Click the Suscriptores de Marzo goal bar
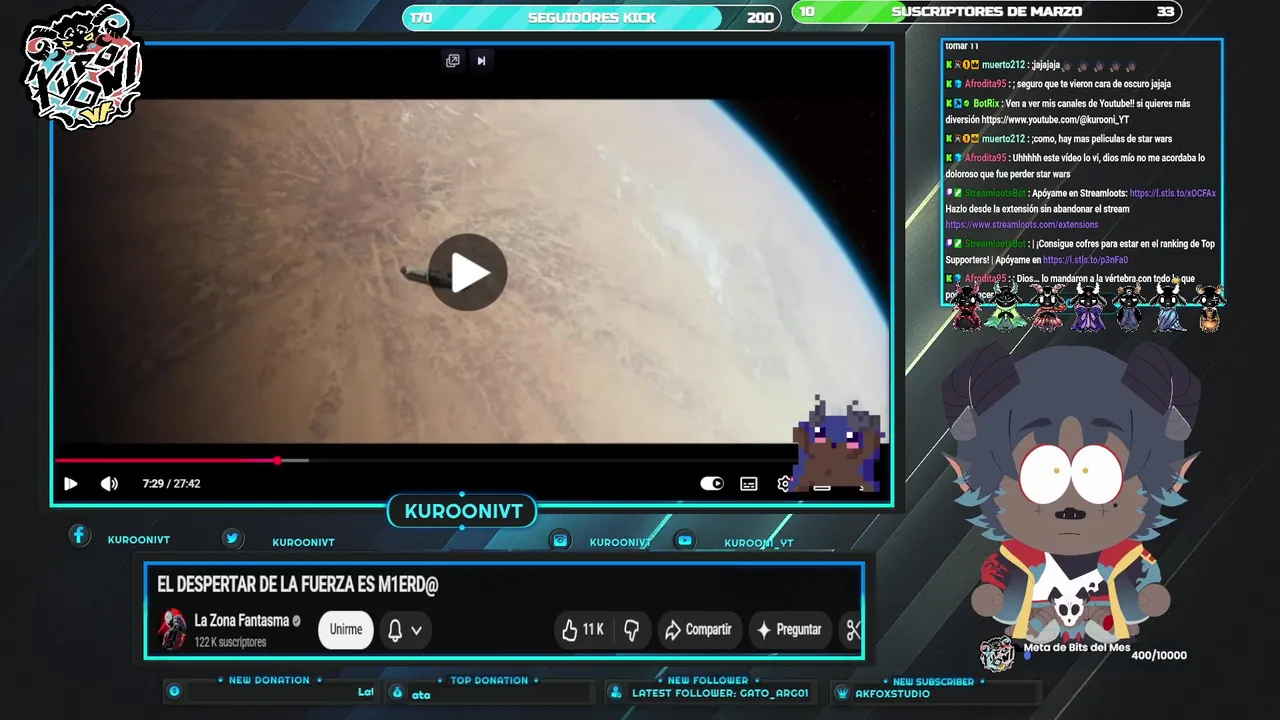 [987, 12]
